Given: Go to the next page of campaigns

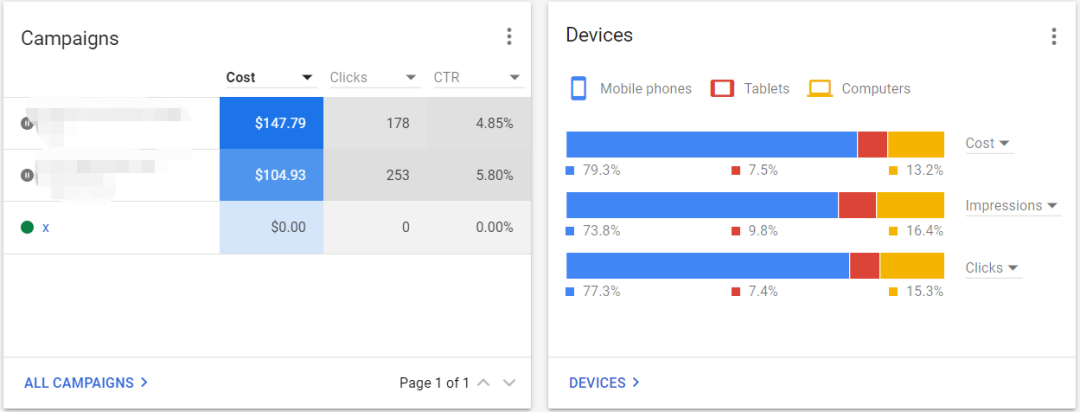Looking at the screenshot, I should point(509,383).
